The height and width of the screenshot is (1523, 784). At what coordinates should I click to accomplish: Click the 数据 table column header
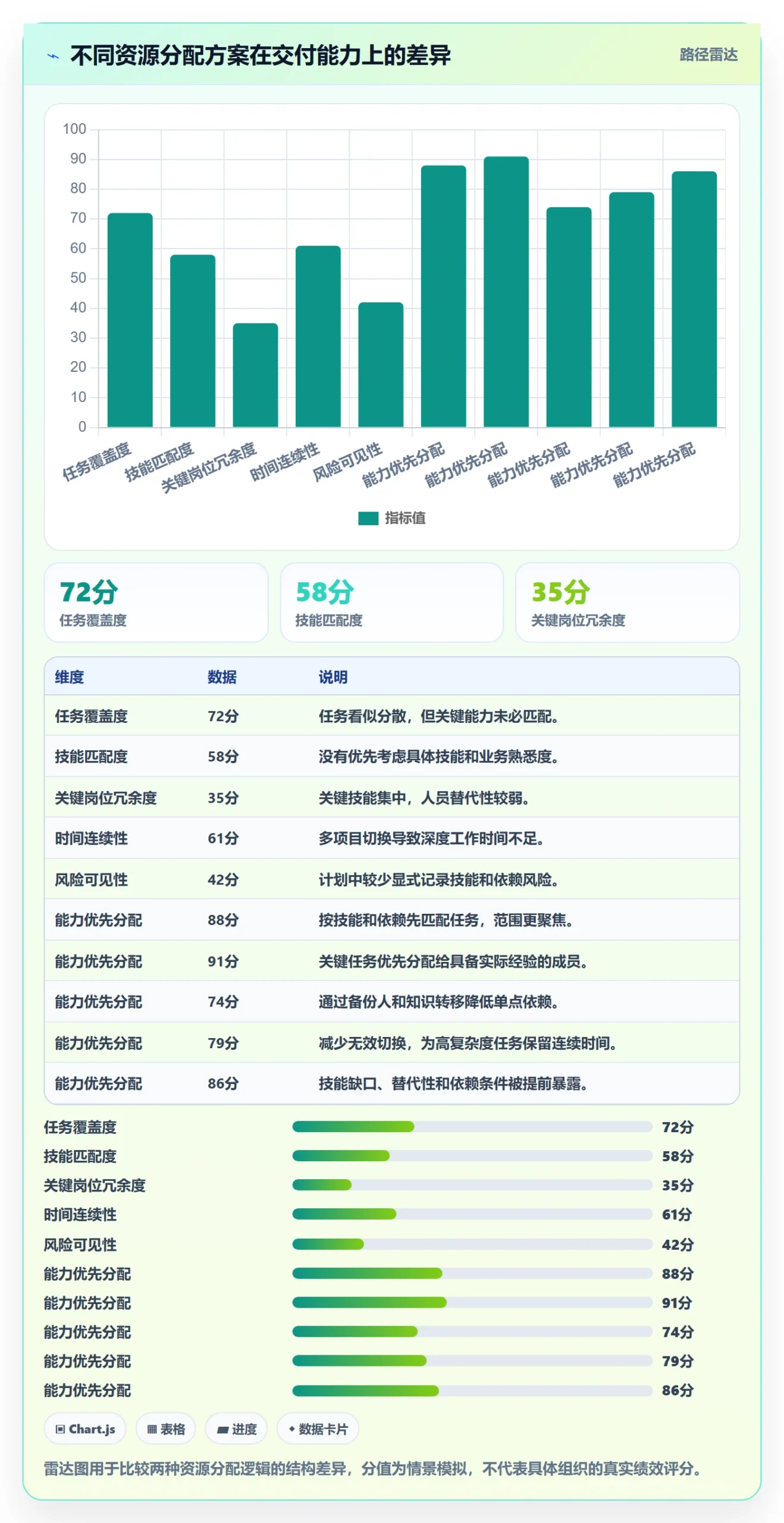[x=222, y=677]
